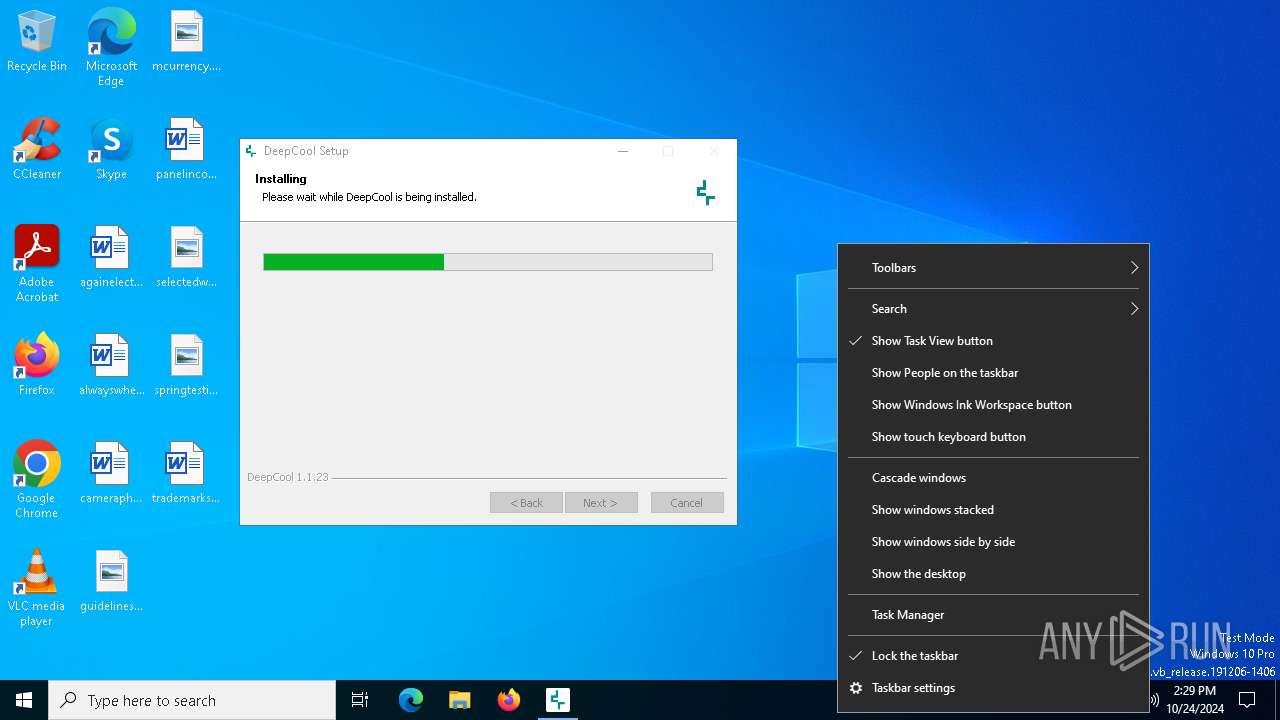Select the cameraph Word document icon
The width and height of the screenshot is (1280, 720).
click(x=111, y=474)
